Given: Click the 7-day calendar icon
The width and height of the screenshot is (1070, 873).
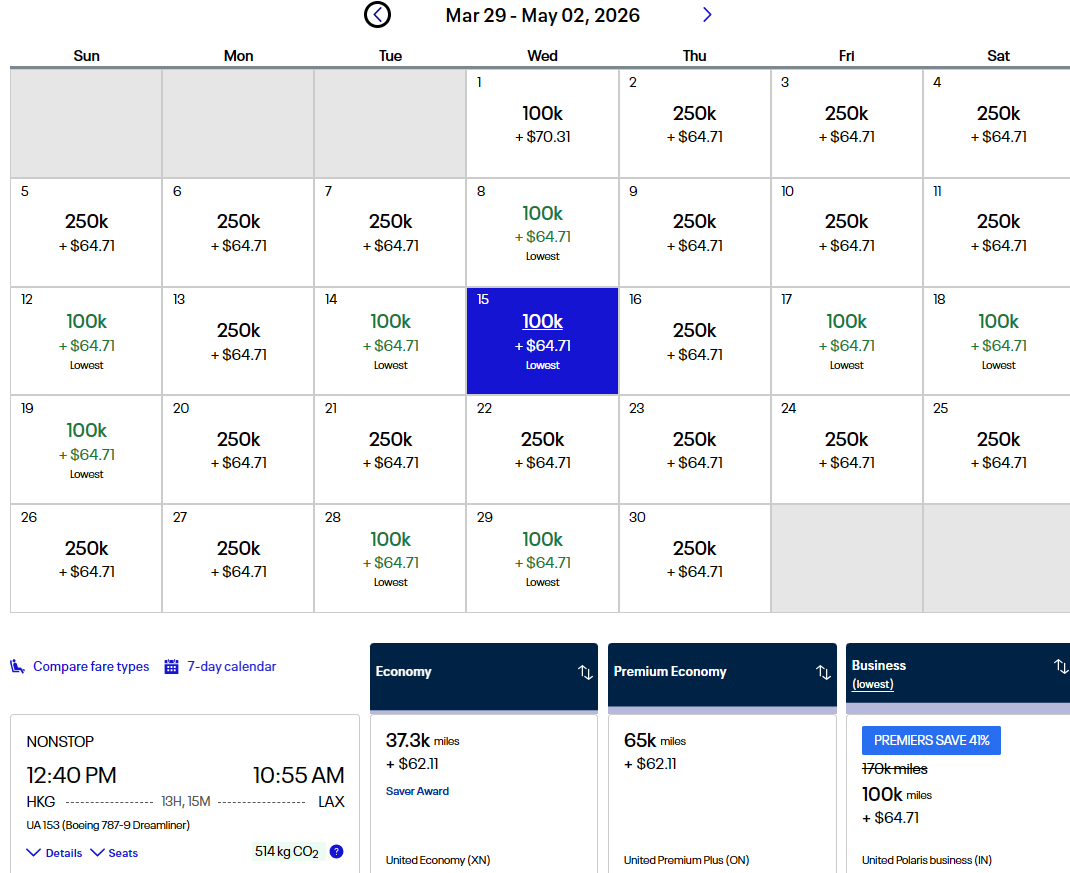Looking at the screenshot, I should click(x=172, y=667).
